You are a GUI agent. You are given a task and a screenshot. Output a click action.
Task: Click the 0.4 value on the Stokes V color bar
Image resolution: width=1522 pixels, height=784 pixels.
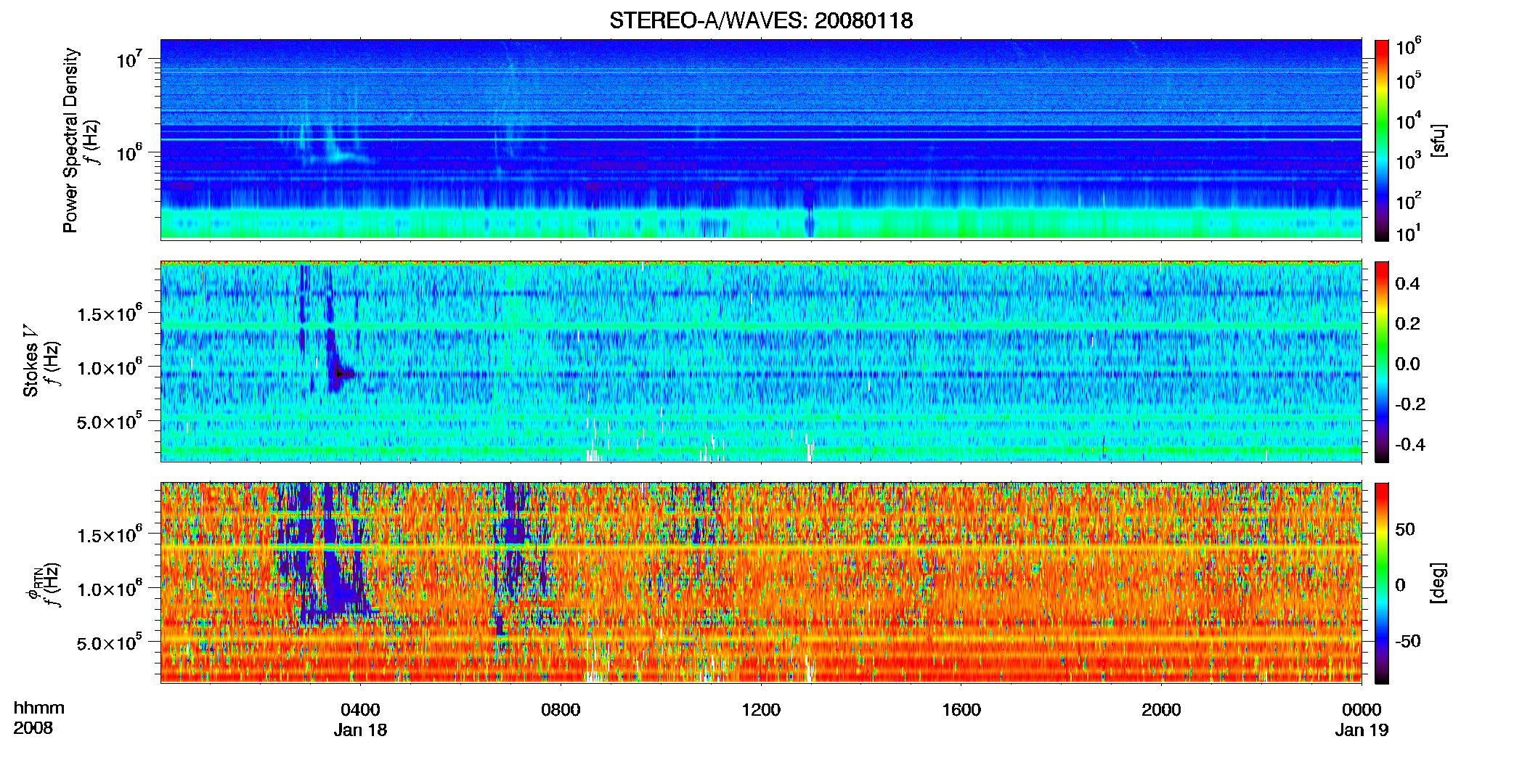[x=1407, y=284]
